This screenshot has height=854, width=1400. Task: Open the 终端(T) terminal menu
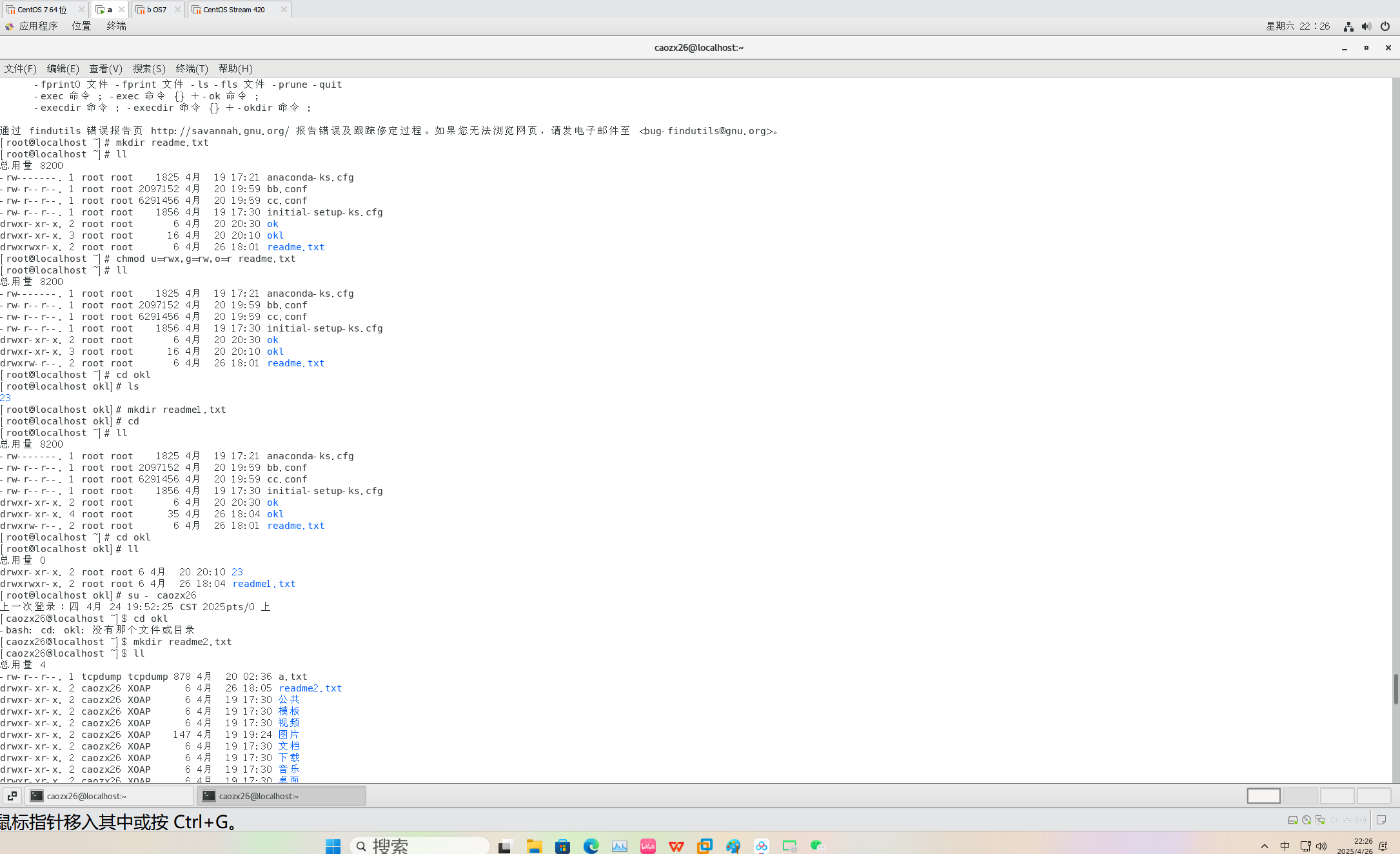click(192, 68)
